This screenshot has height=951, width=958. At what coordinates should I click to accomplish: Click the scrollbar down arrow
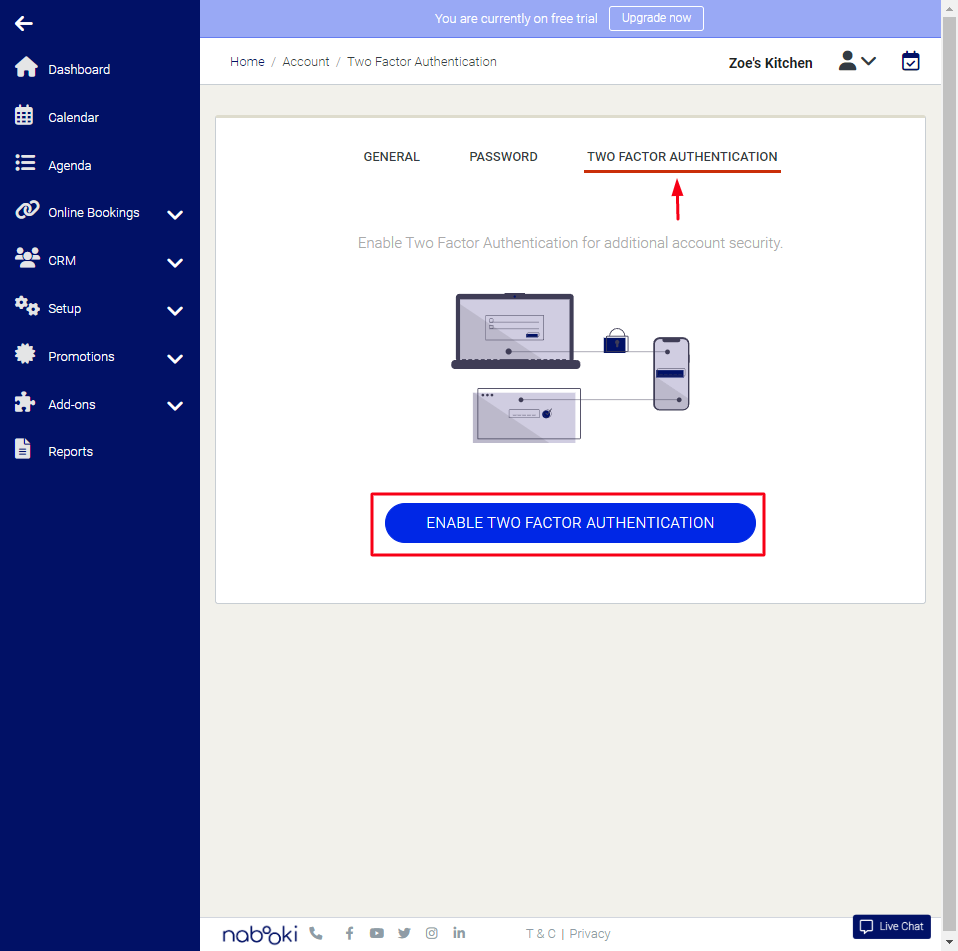(949, 943)
